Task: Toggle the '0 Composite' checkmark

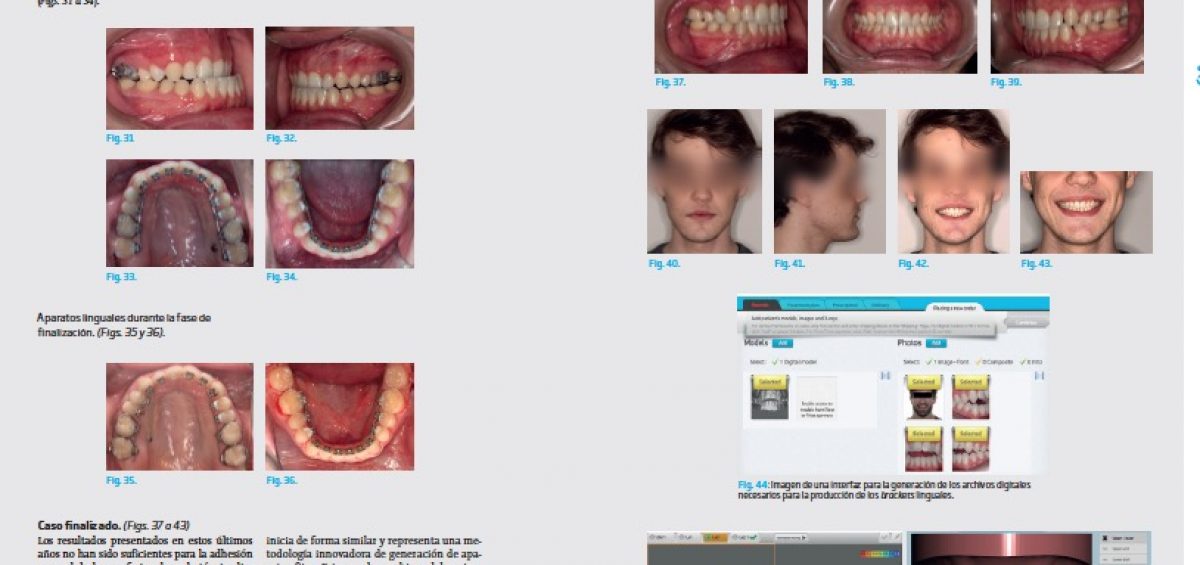Action: [x=978, y=362]
